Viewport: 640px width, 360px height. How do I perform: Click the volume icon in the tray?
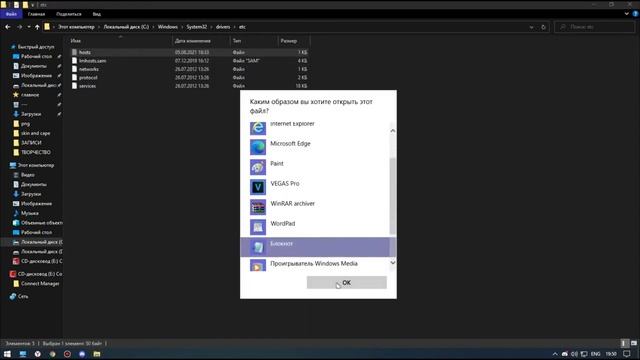[574, 354]
